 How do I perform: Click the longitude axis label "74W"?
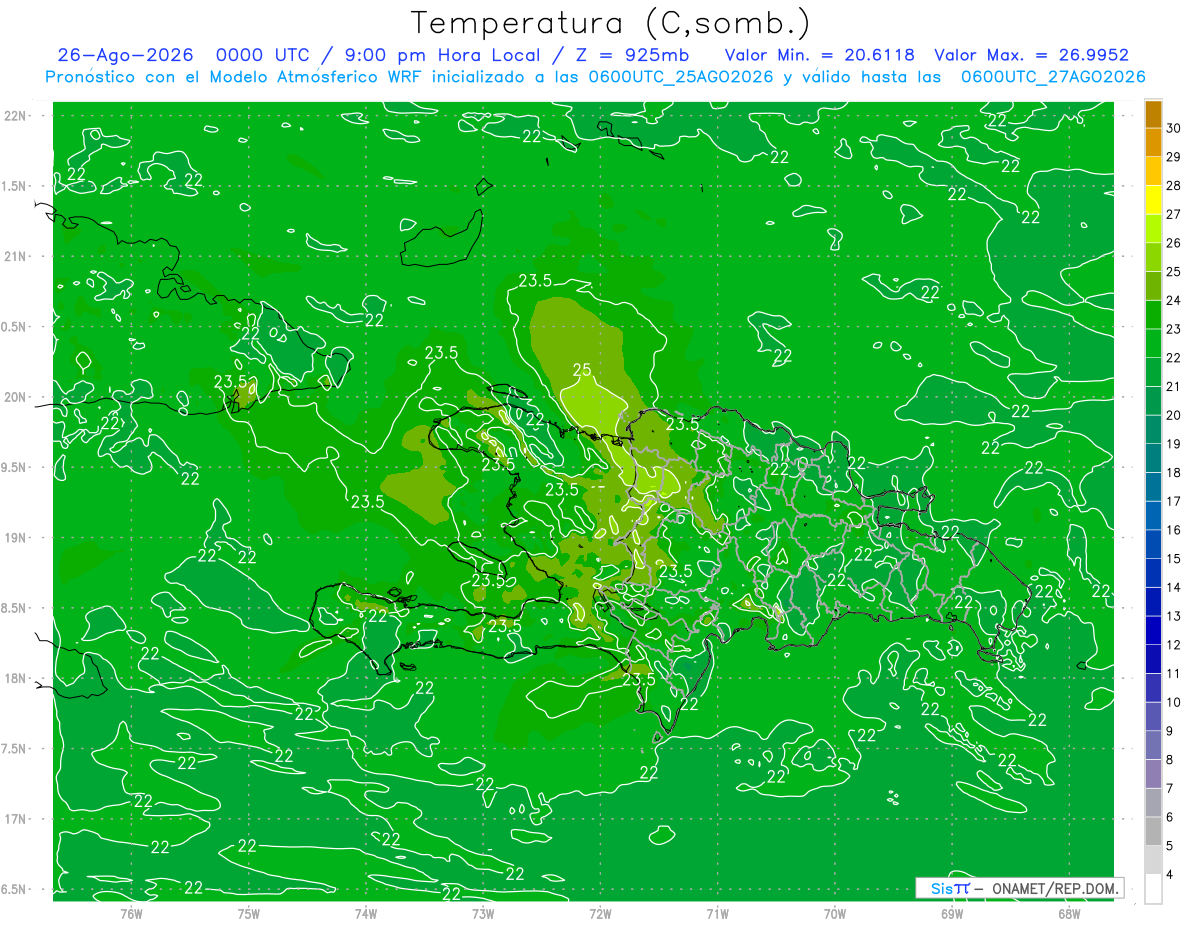365,913
